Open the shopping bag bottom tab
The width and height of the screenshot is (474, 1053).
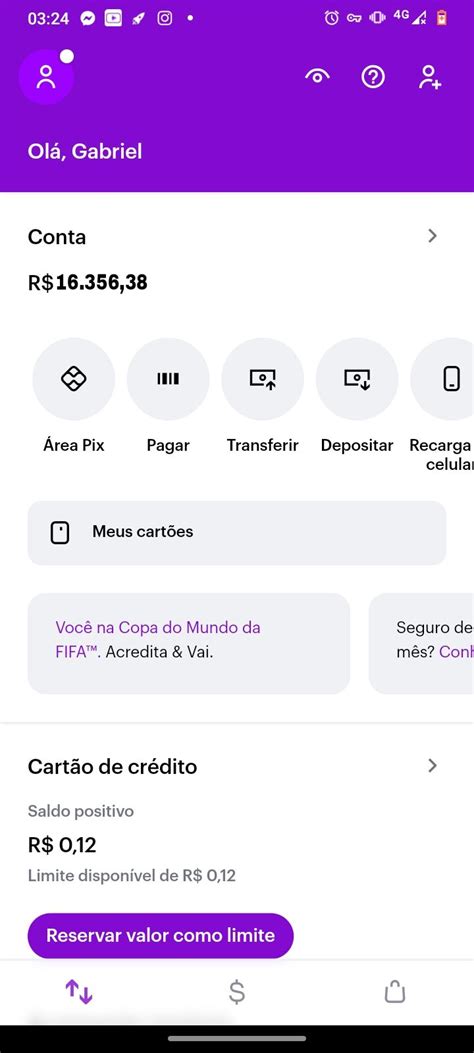coord(395,991)
